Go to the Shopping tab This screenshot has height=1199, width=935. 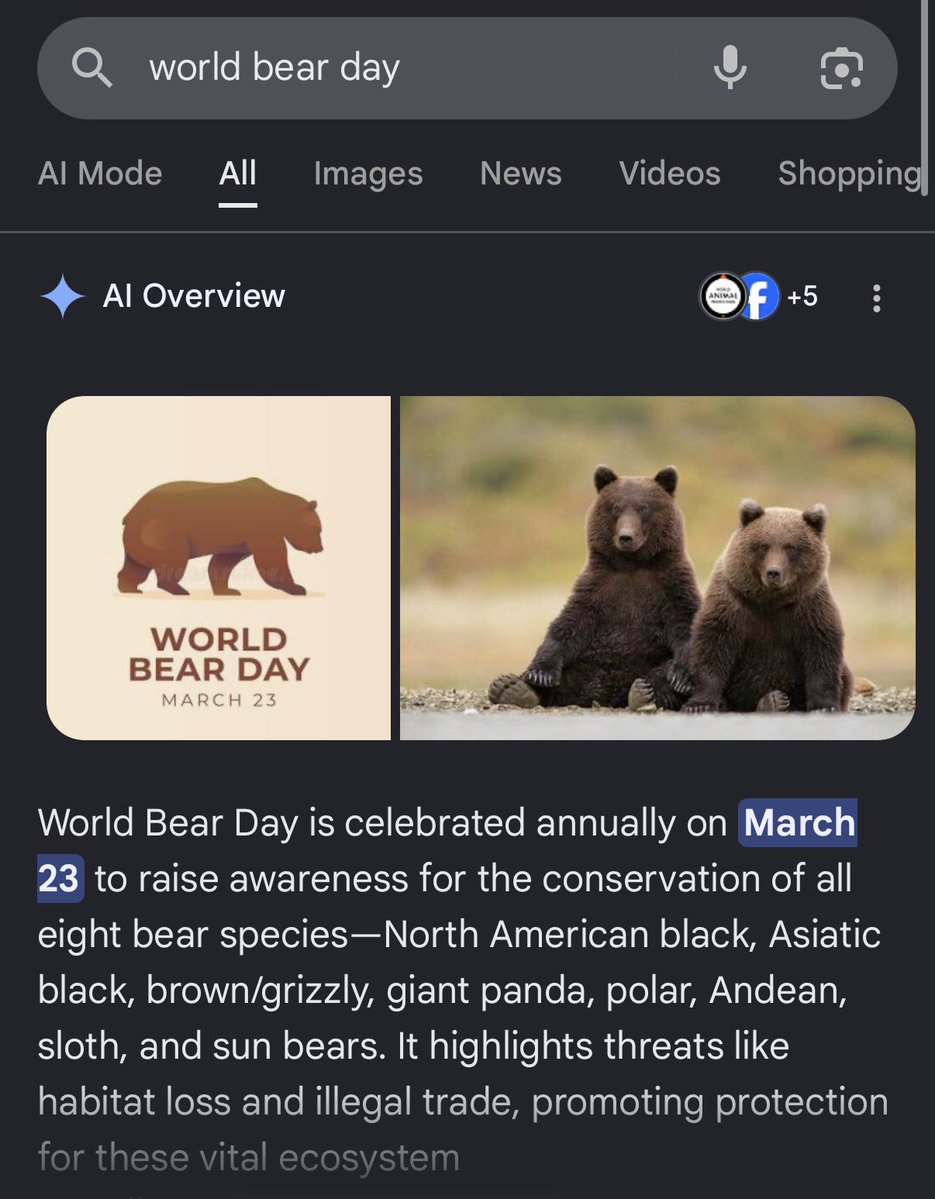point(850,174)
